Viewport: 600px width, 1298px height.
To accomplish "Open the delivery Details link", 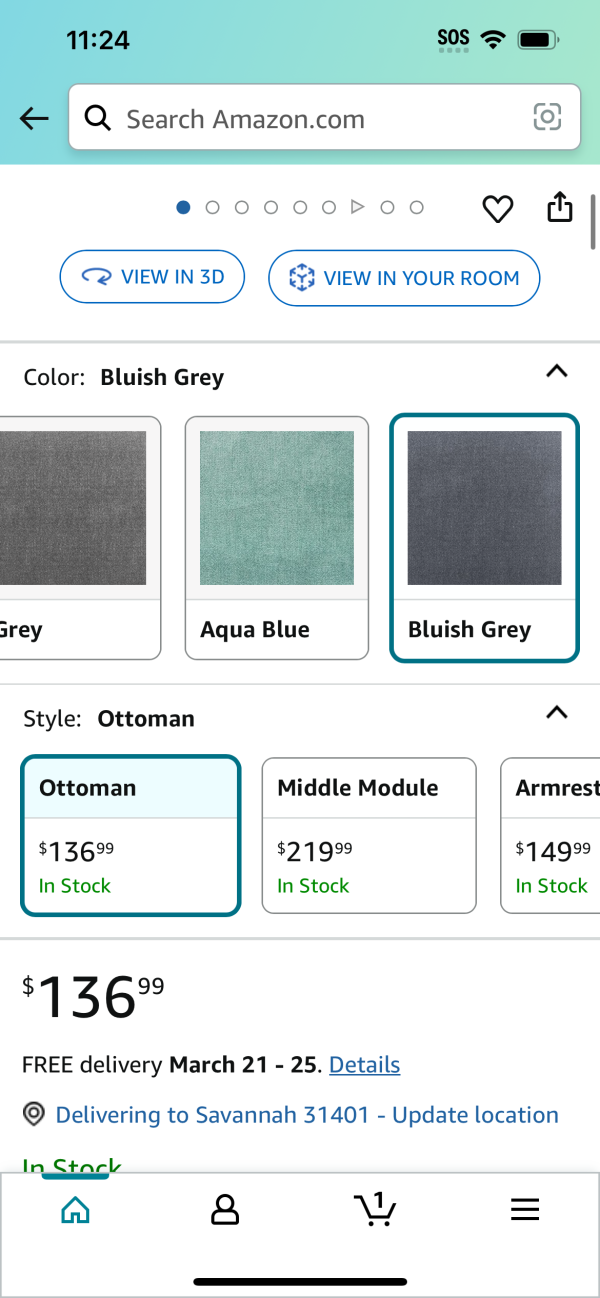I will click(365, 1065).
